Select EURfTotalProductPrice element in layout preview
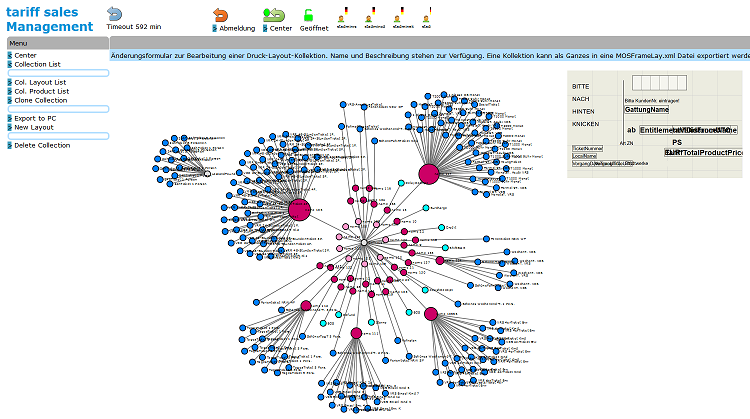The image size is (750, 419). tap(704, 152)
